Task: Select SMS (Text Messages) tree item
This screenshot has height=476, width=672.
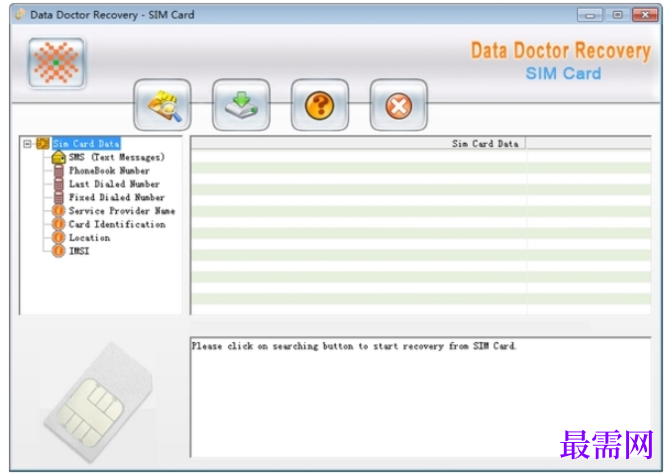Action: click(x=117, y=157)
